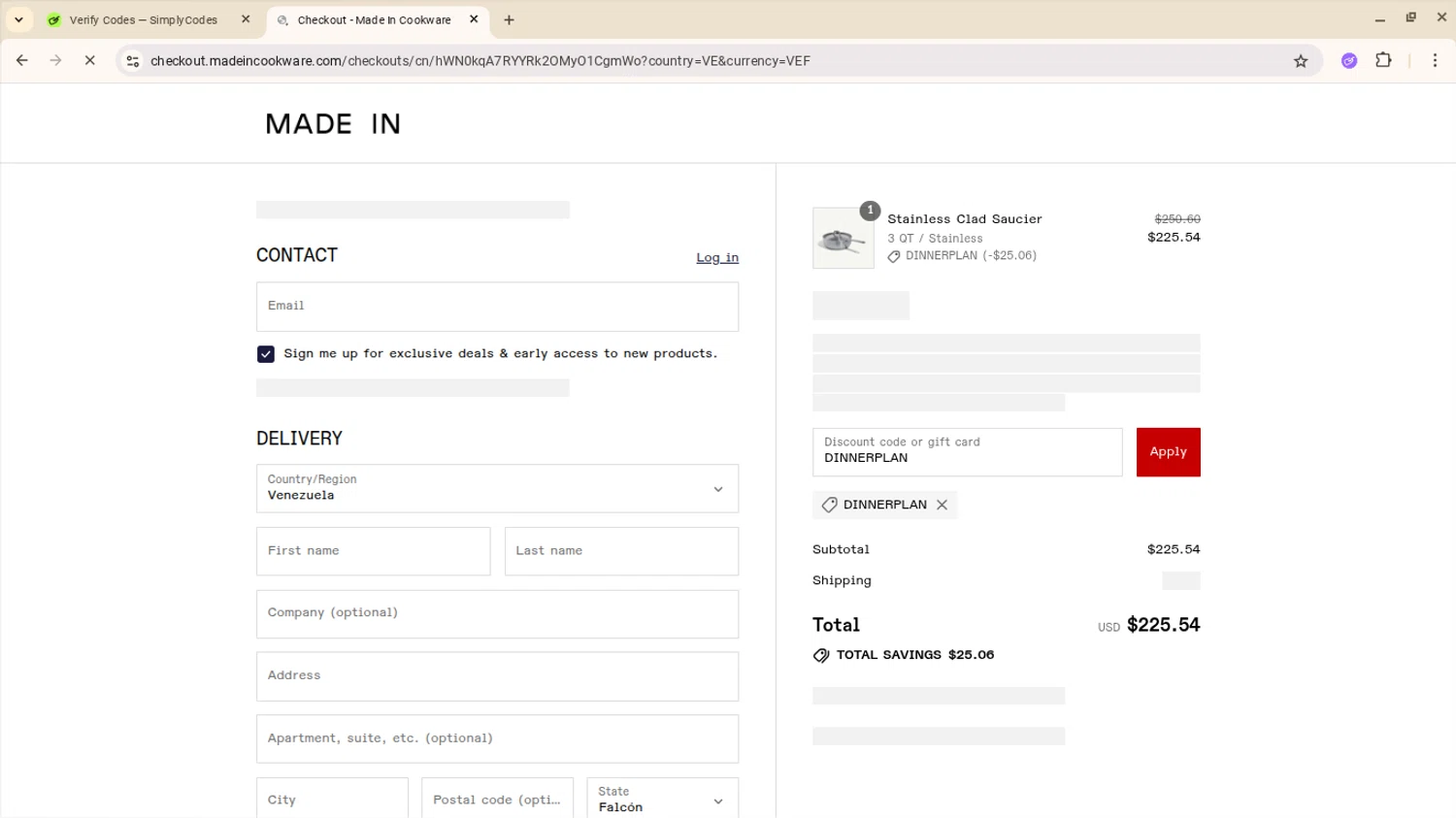Image resolution: width=1456 pixels, height=818 pixels.
Task: Click the Subtotal label
Action: coord(841,549)
